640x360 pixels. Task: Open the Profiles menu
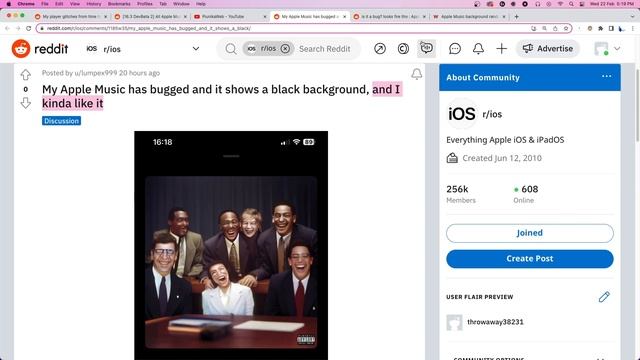pos(144,4)
